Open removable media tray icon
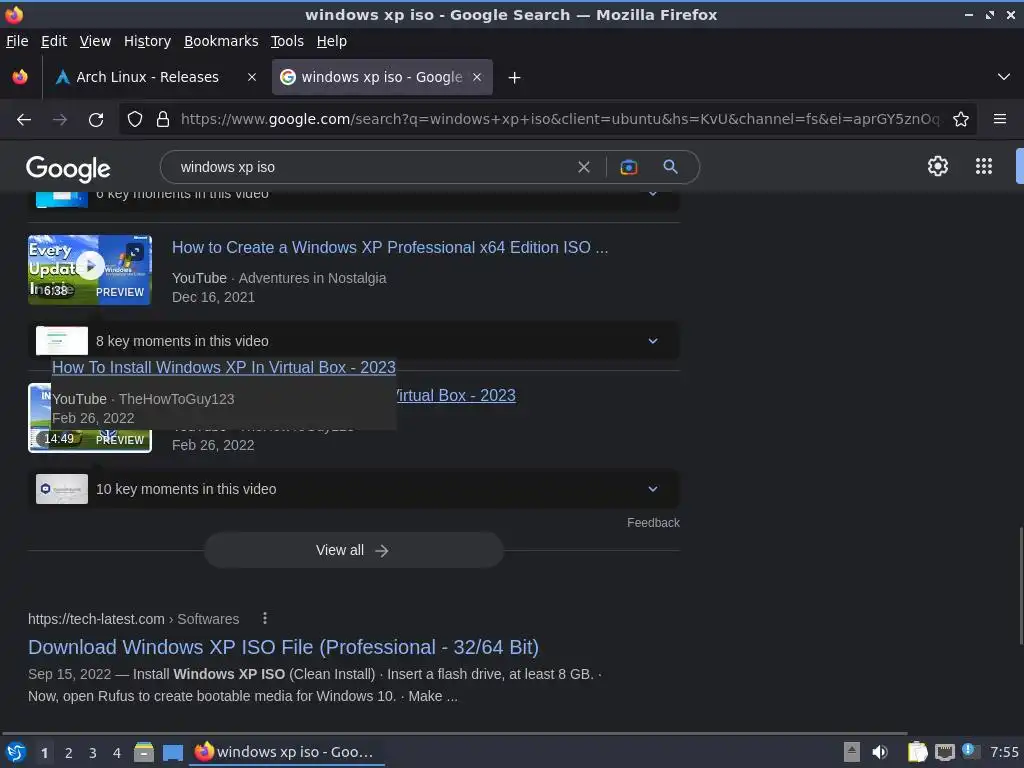This screenshot has width=1024, height=768. [x=852, y=752]
